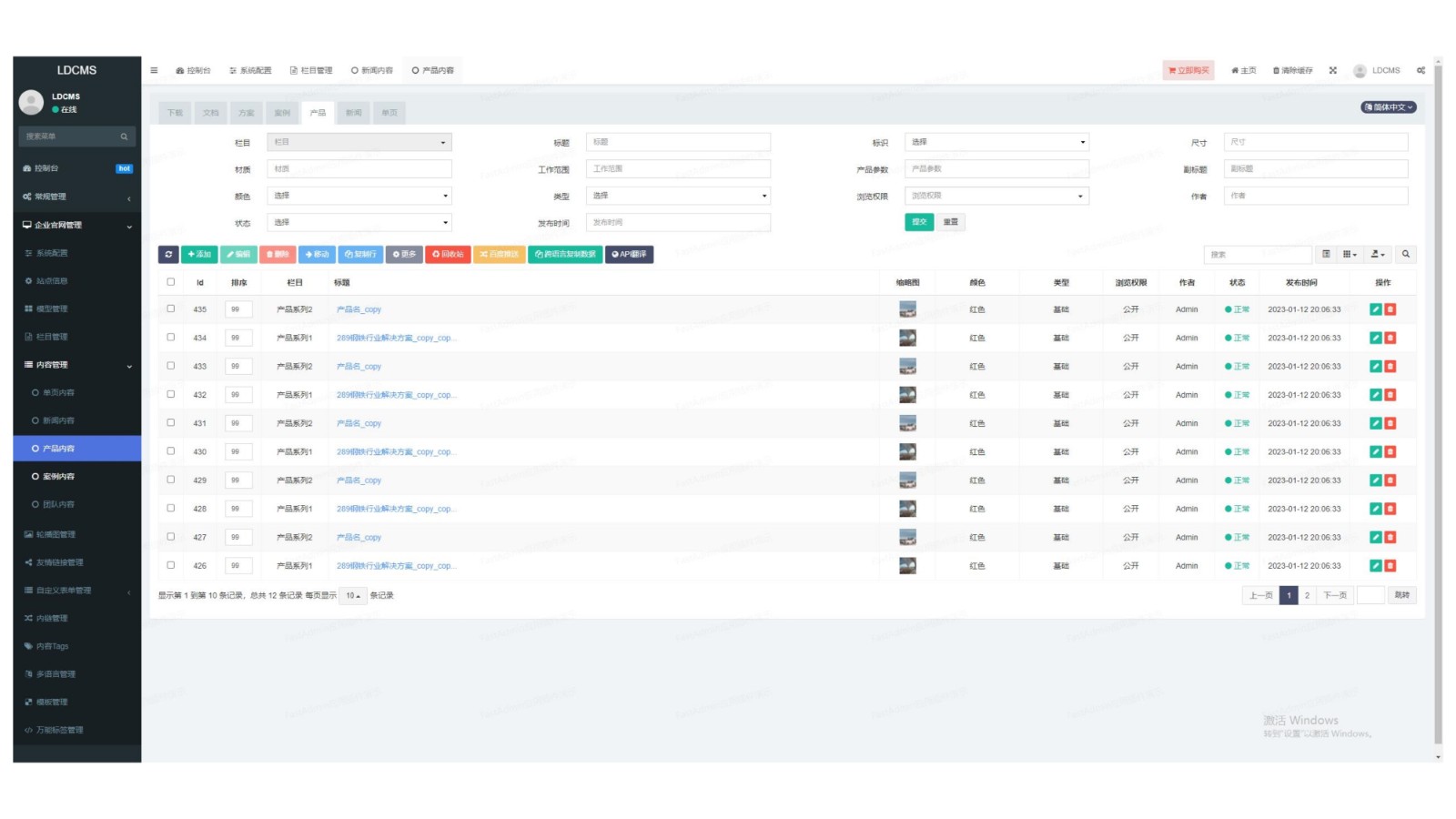Viewport: 1456px width, 819px height.
Task: Tick the checkbox for row 435
Action: click(170, 309)
